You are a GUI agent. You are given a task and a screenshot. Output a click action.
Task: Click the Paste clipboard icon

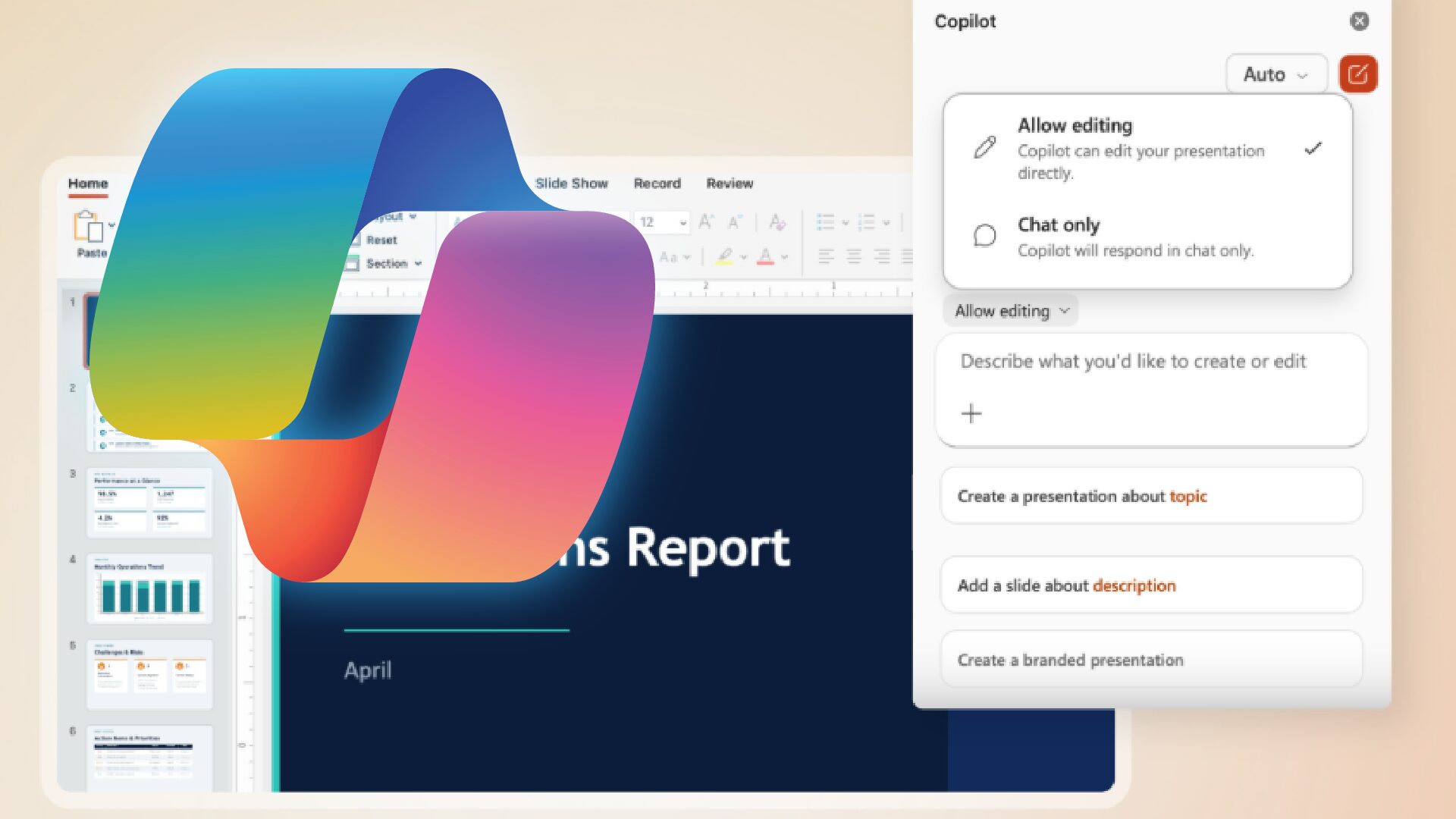pos(88,226)
